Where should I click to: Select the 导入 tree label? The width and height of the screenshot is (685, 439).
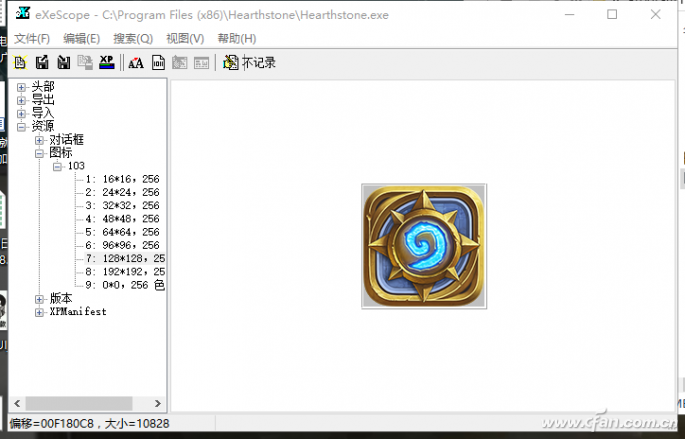(x=43, y=113)
